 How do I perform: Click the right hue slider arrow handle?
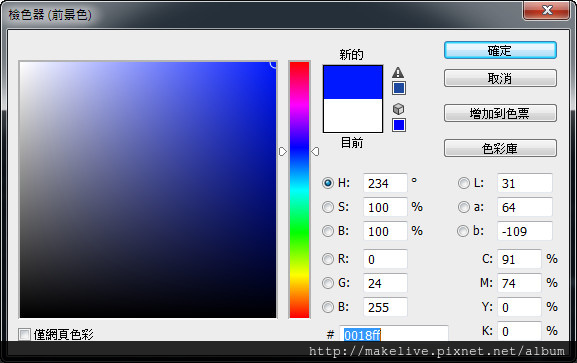tap(315, 152)
